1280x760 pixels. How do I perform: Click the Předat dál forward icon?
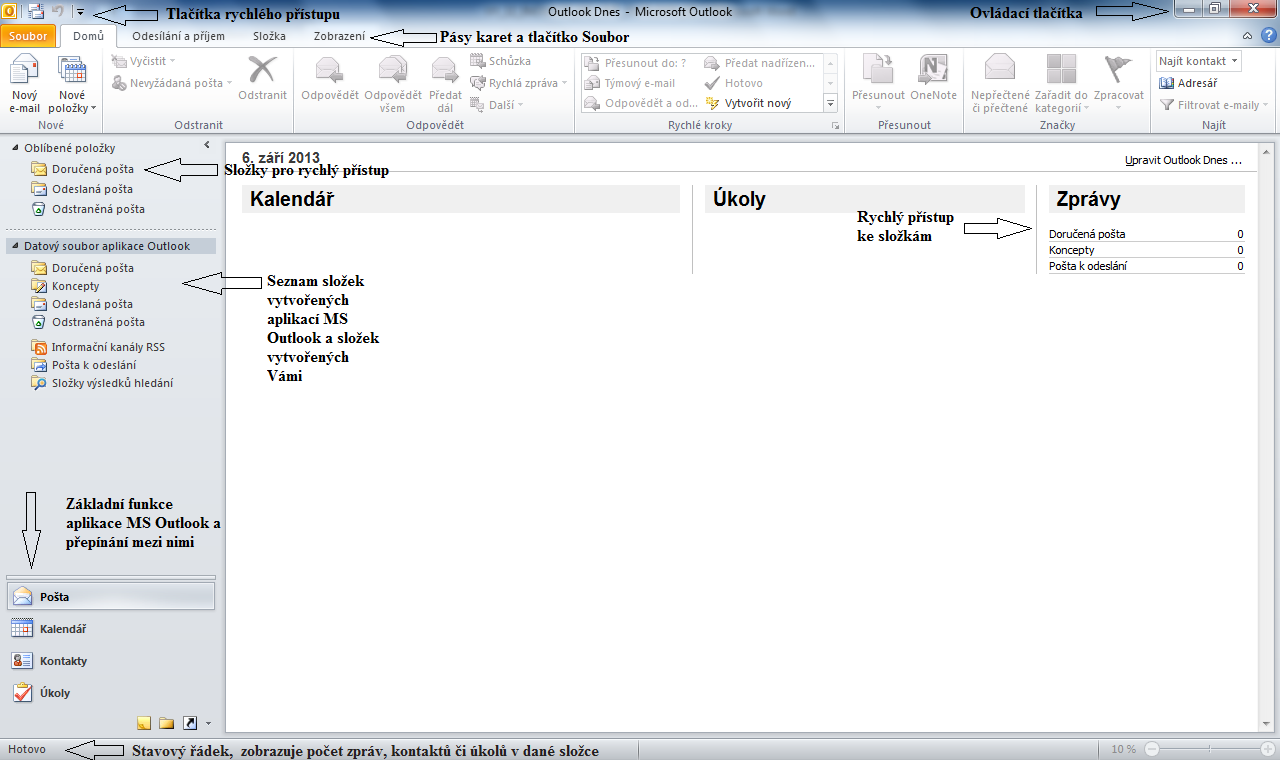[x=445, y=84]
